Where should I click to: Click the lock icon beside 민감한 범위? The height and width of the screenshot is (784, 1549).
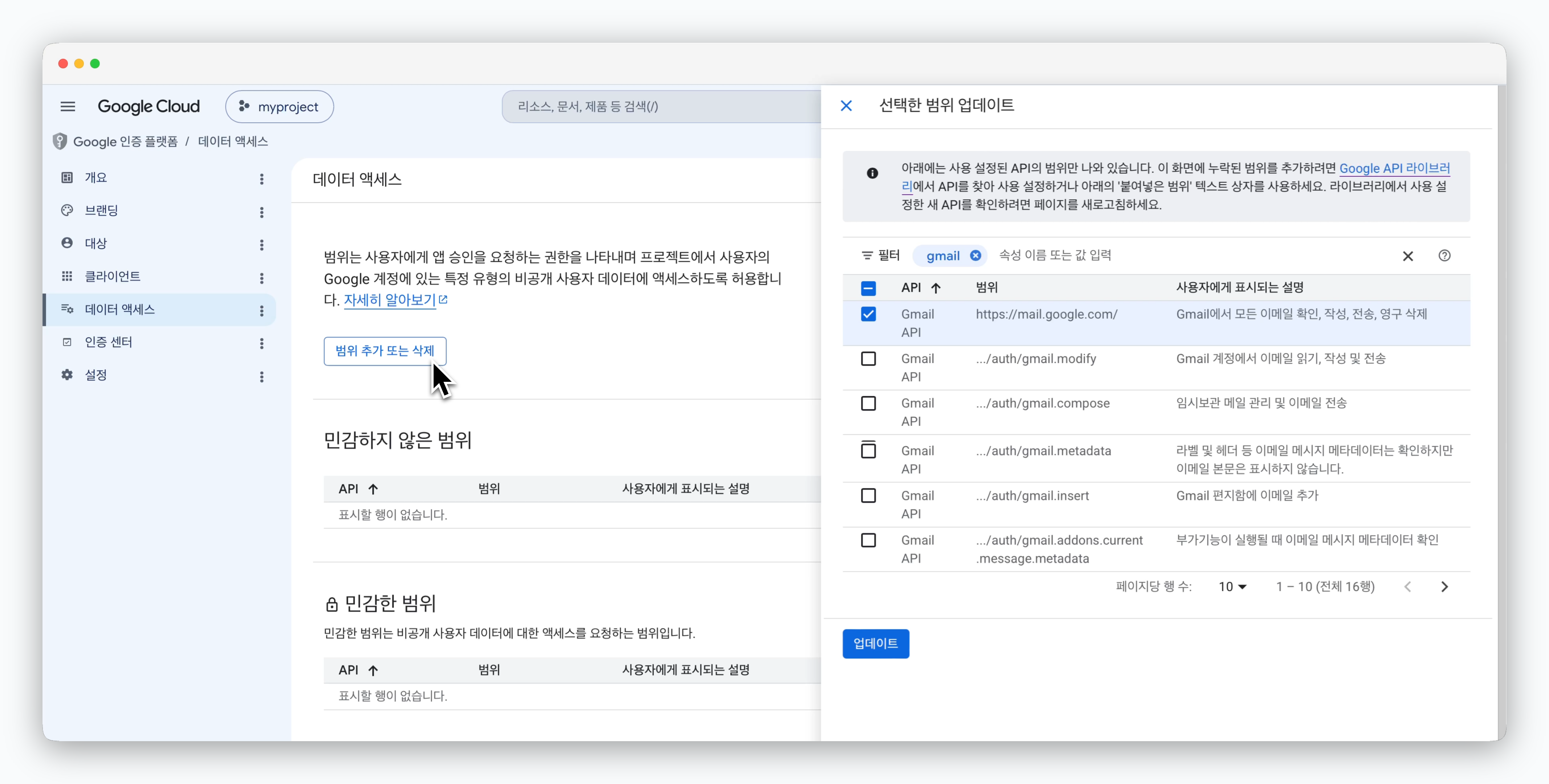pyautogui.click(x=331, y=604)
